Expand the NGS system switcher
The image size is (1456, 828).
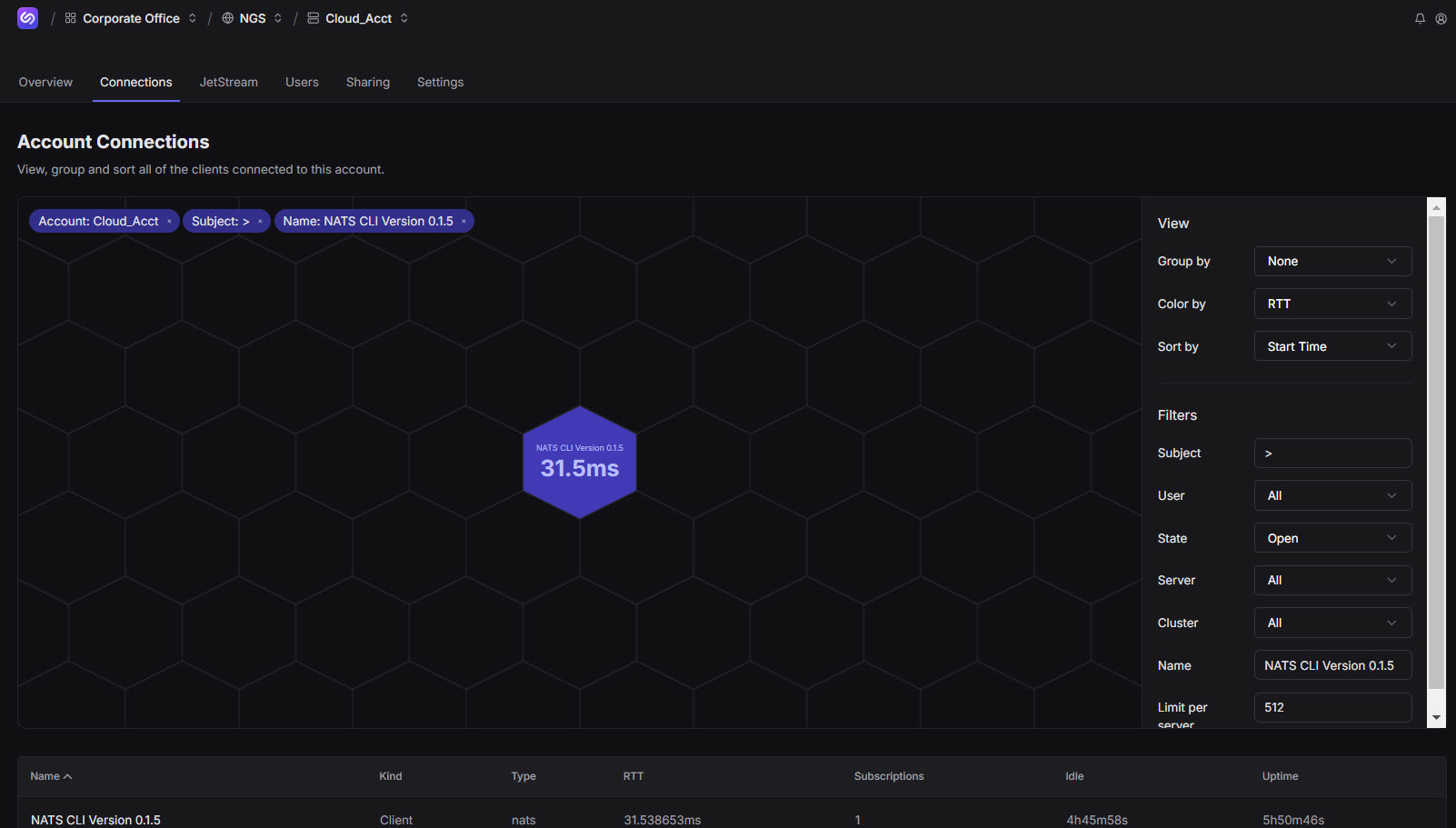278,18
